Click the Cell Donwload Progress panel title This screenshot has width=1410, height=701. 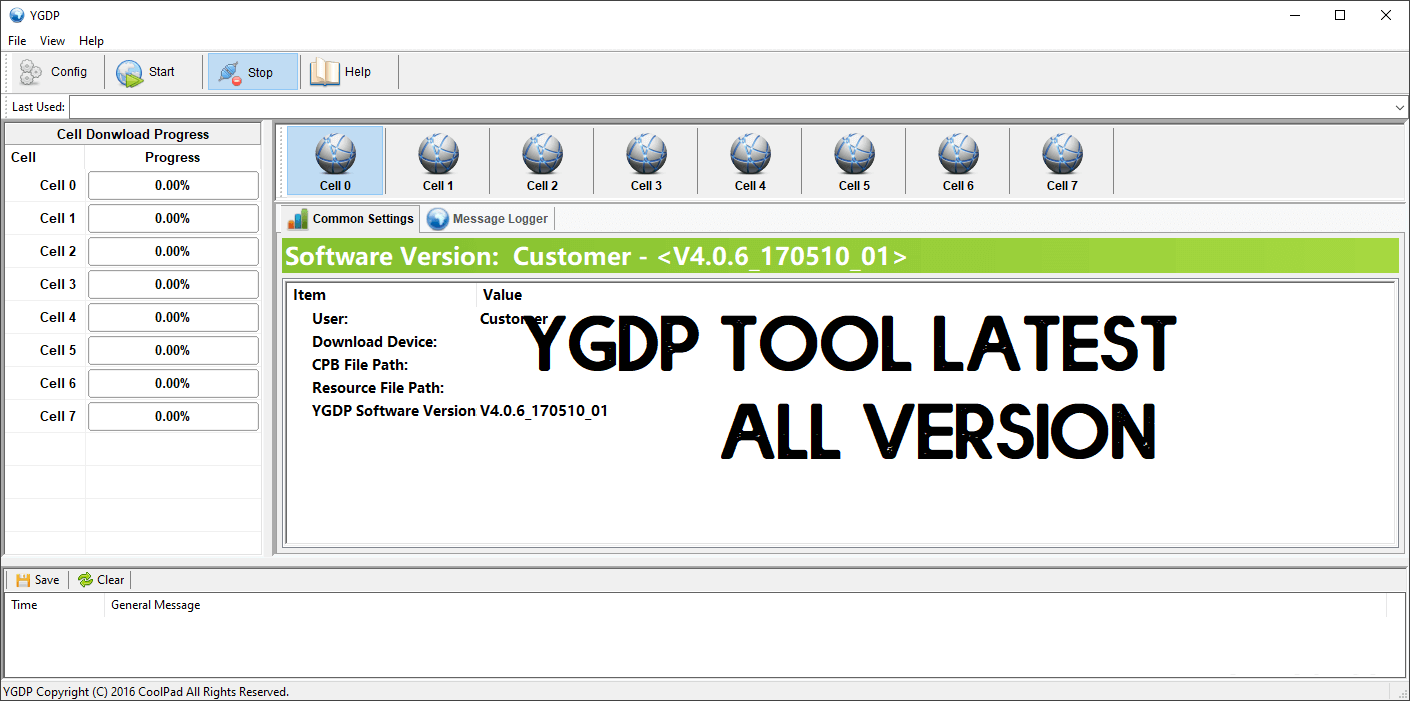point(133,134)
